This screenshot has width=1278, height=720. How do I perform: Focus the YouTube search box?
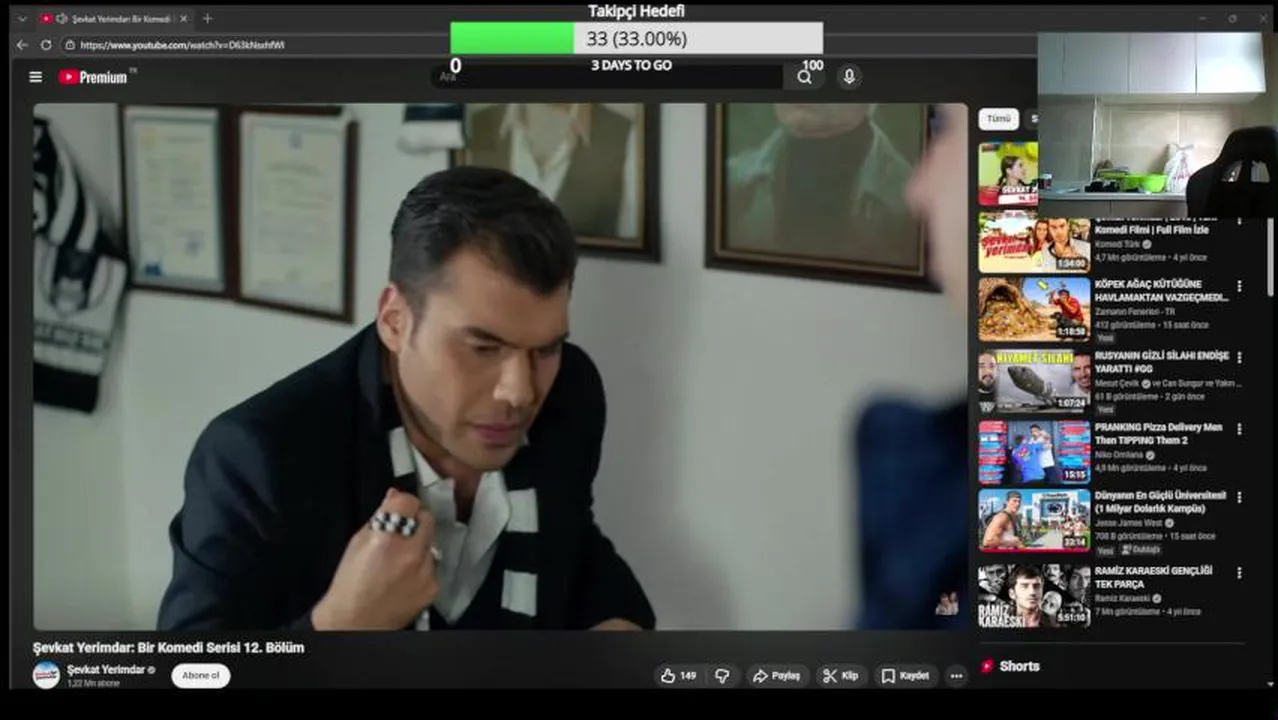[x=610, y=77]
